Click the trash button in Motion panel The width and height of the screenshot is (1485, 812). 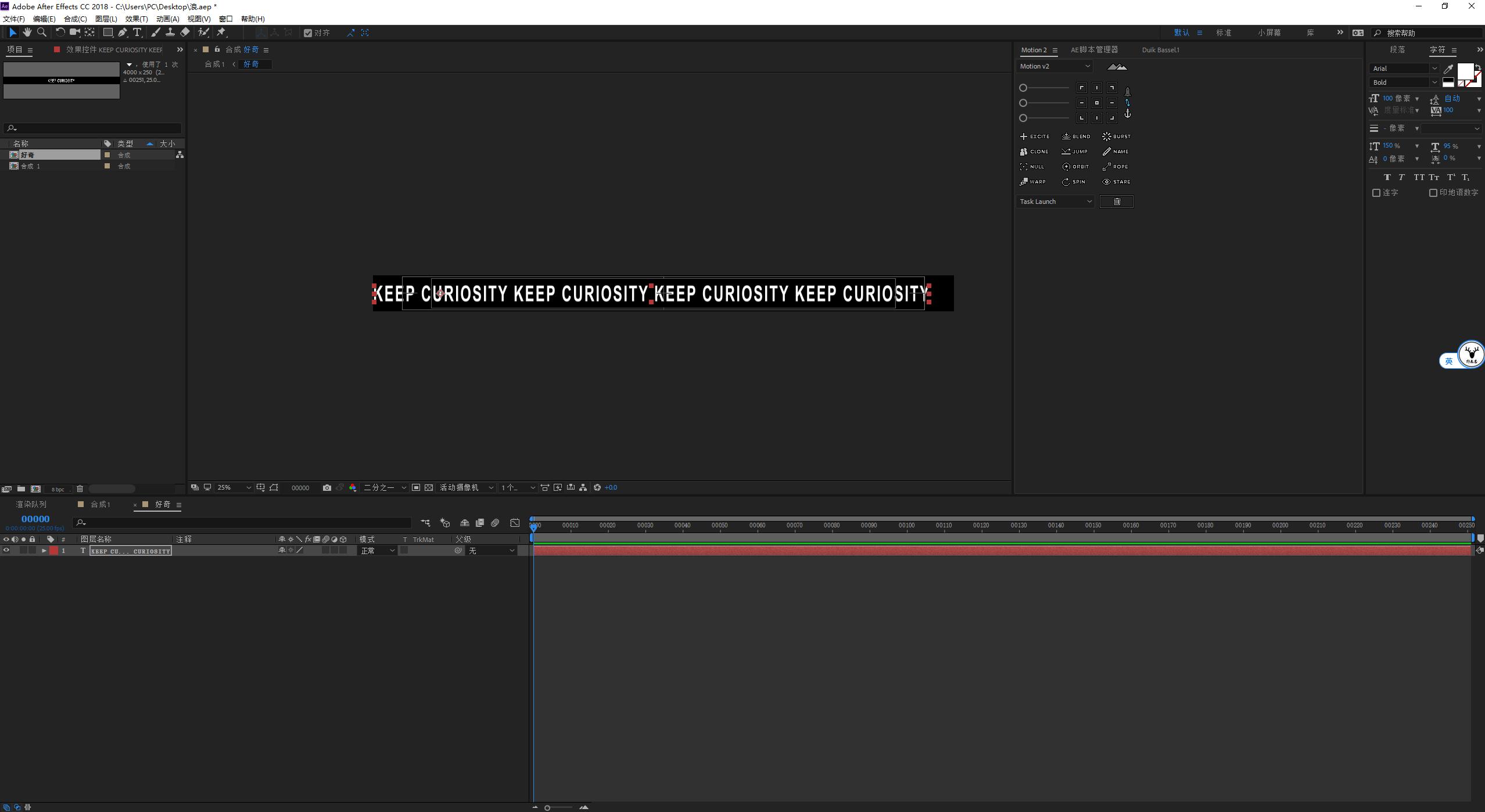(1116, 202)
